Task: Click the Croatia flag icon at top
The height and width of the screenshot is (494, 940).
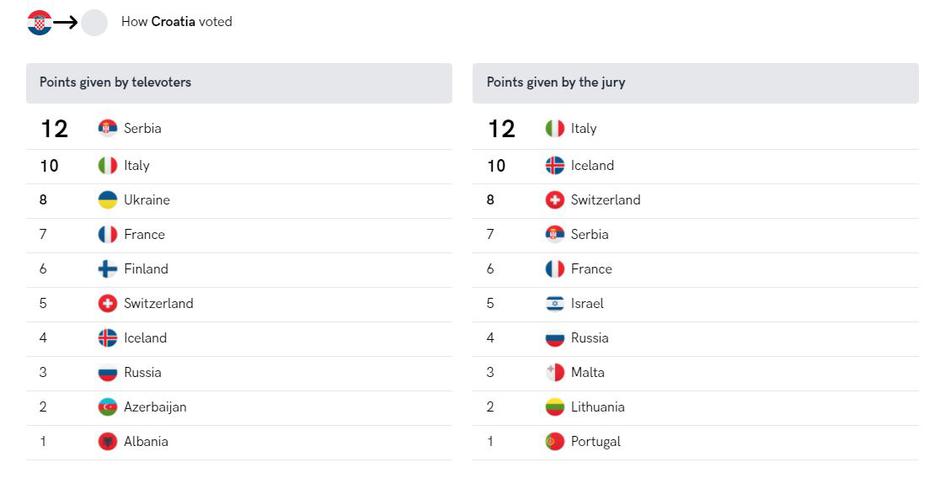Action: 39,23
